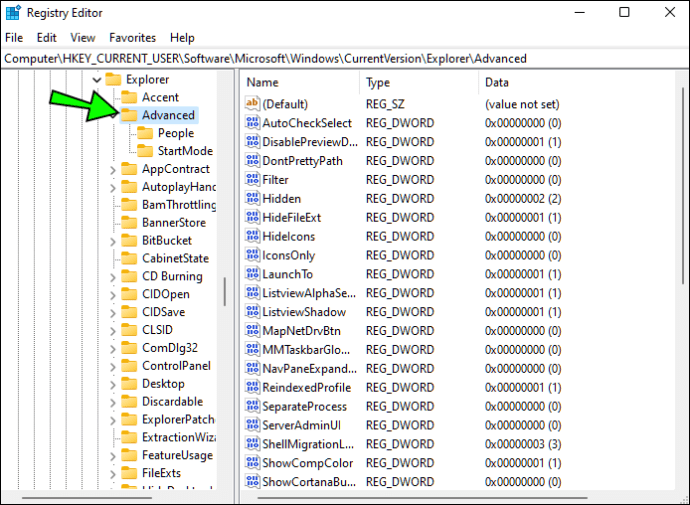This screenshot has height=505, width=690.
Task: Expand the BitBucket key
Action: pos(113,241)
